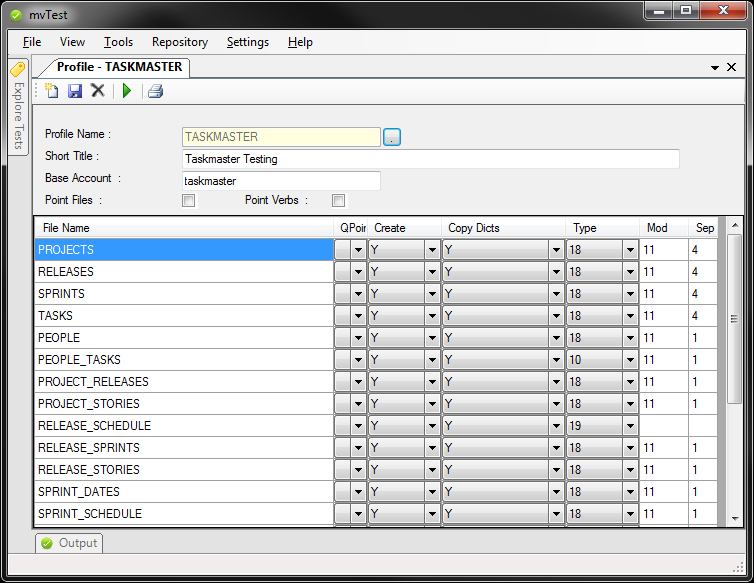This screenshot has height=583, width=754.
Task: Toggle the Point Verbs checkbox
Action: [338, 200]
